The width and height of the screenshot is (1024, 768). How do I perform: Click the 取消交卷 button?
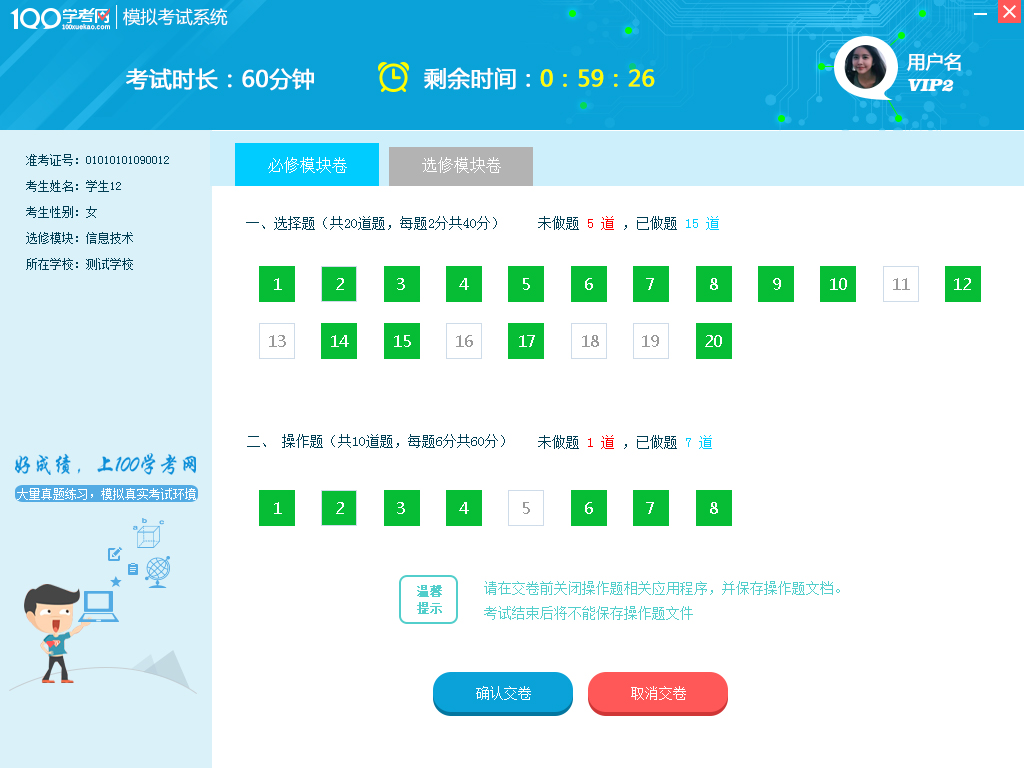[658, 693]
